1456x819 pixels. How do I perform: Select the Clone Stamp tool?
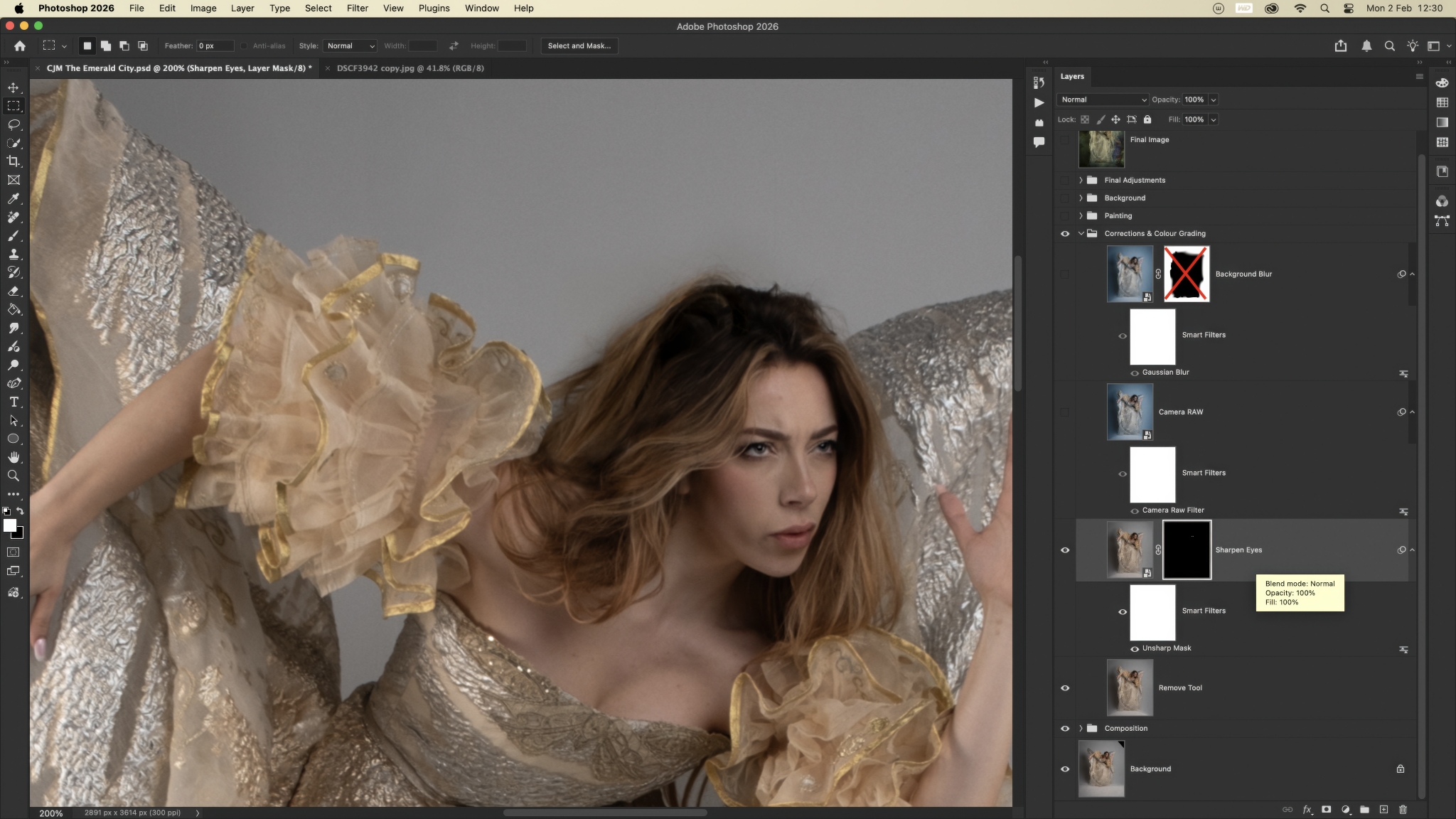click(x=14, y=254)
